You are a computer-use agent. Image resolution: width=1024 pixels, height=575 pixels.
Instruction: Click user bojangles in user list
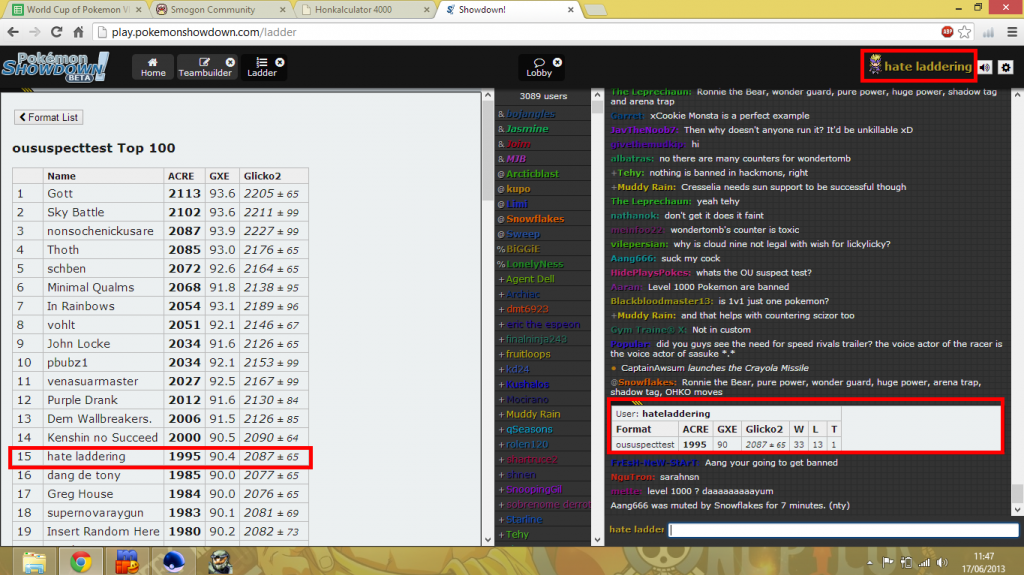tap(530, 114)
